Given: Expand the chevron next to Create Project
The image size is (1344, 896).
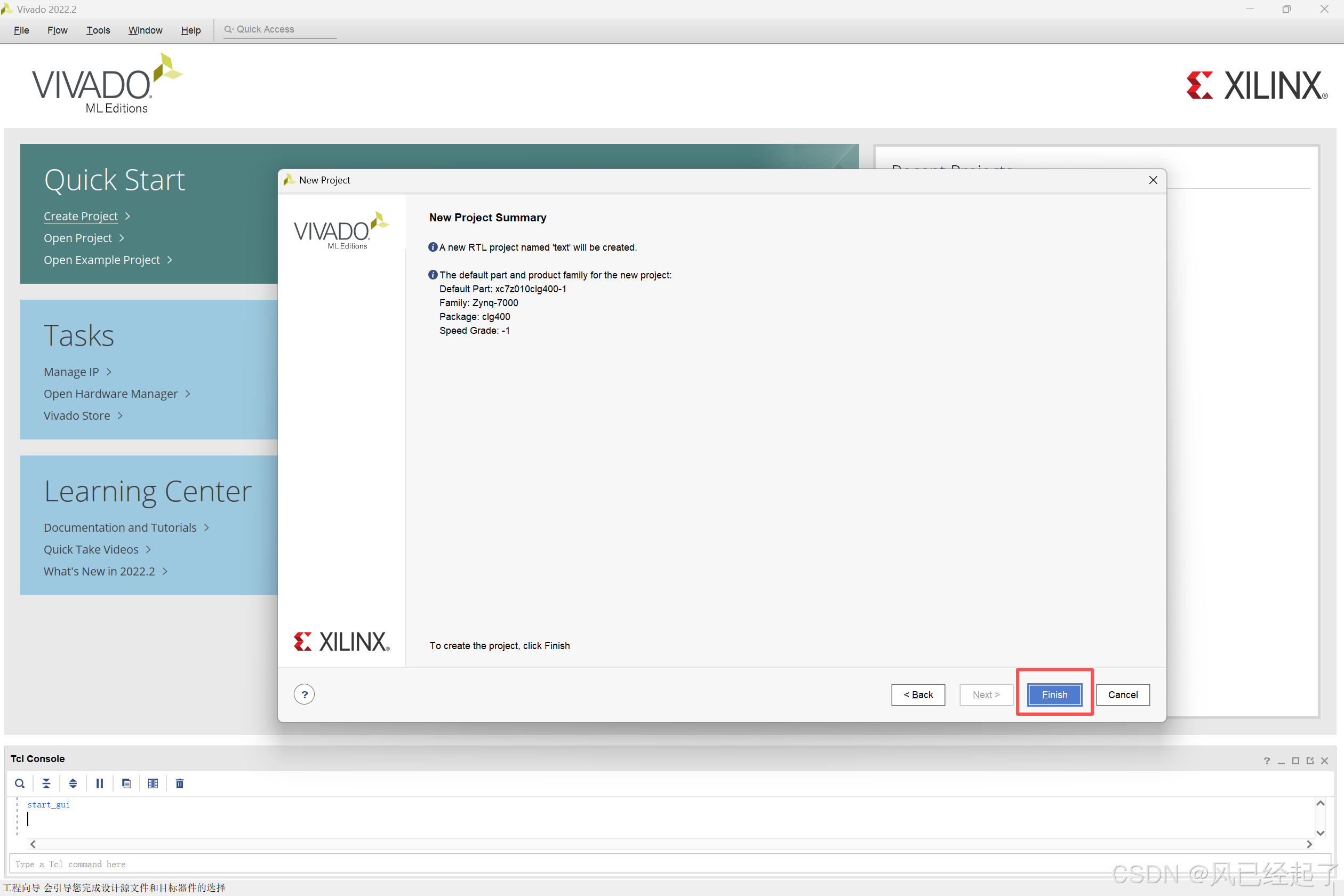Looking at the screenshot, I should 128,216.
